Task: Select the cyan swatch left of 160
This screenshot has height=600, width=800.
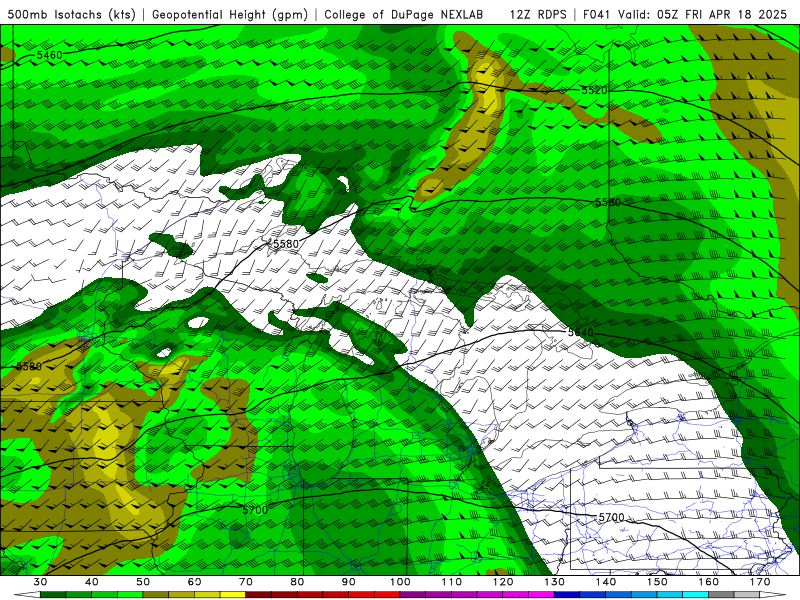Action: (696, 595)
